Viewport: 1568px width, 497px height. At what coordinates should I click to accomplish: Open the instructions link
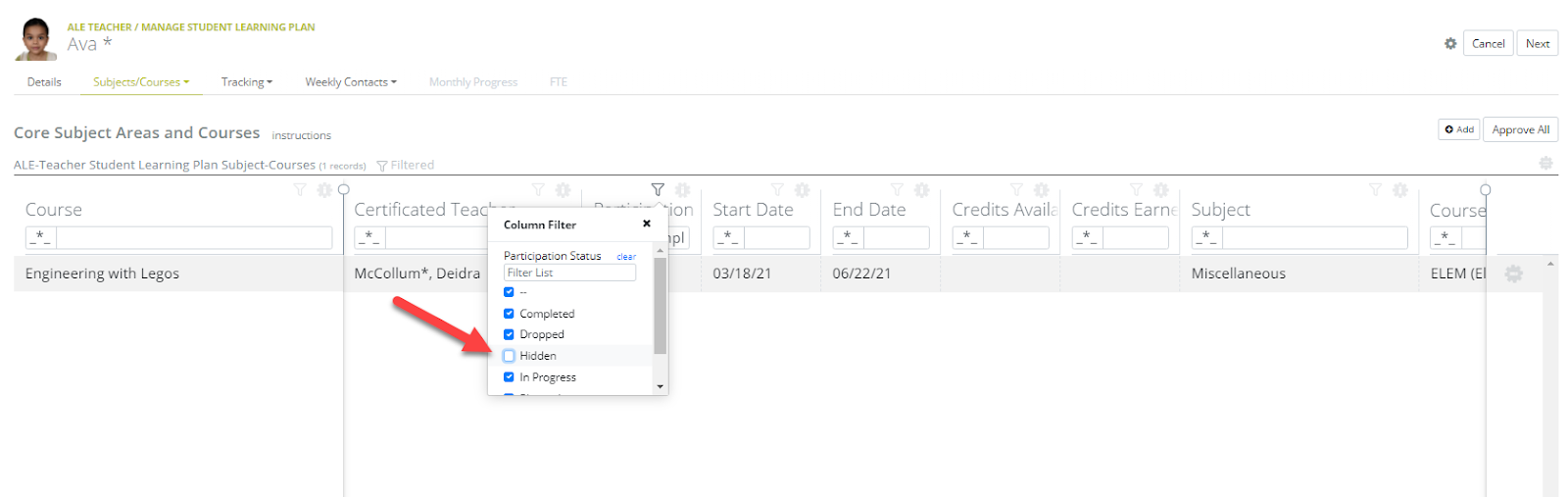301,135
